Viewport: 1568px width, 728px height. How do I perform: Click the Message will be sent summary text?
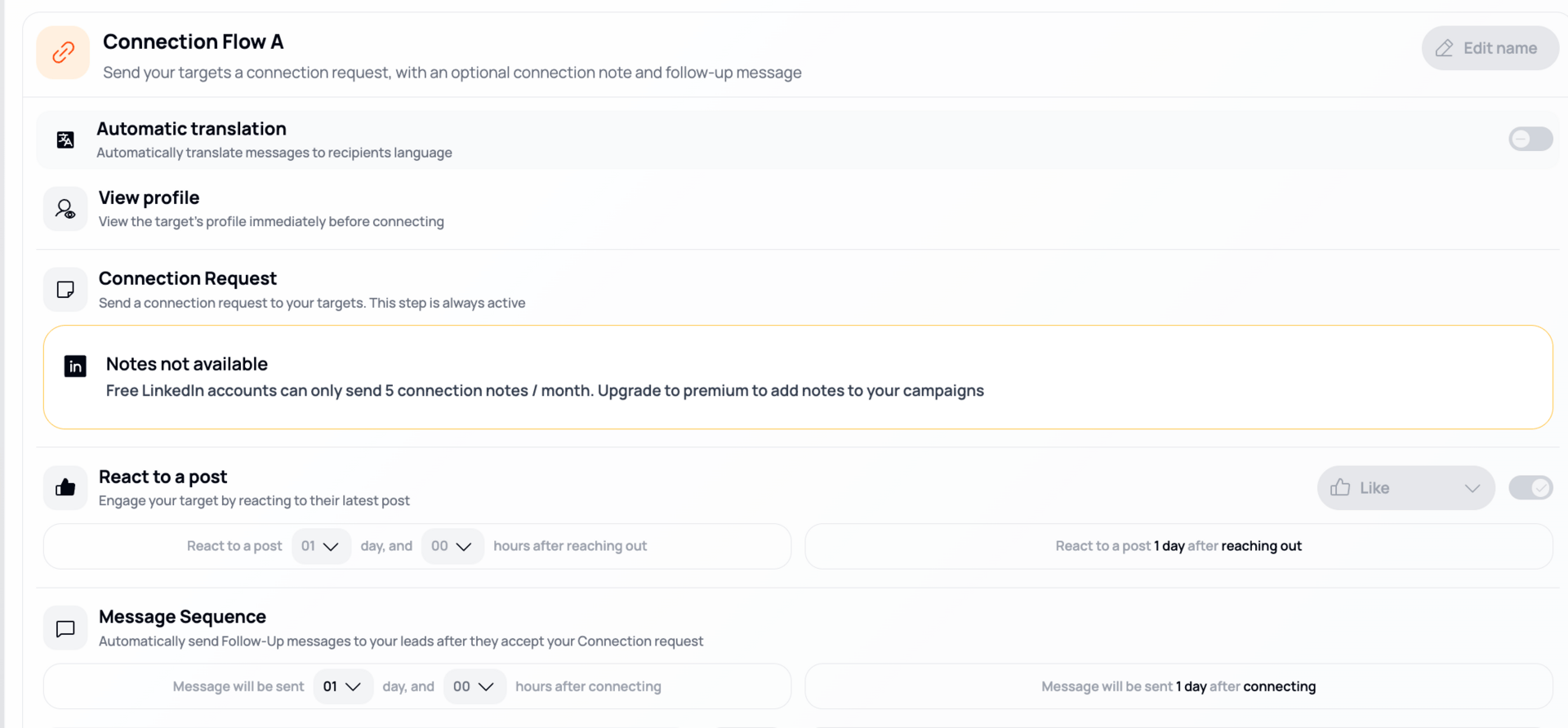pos(1178,686)
